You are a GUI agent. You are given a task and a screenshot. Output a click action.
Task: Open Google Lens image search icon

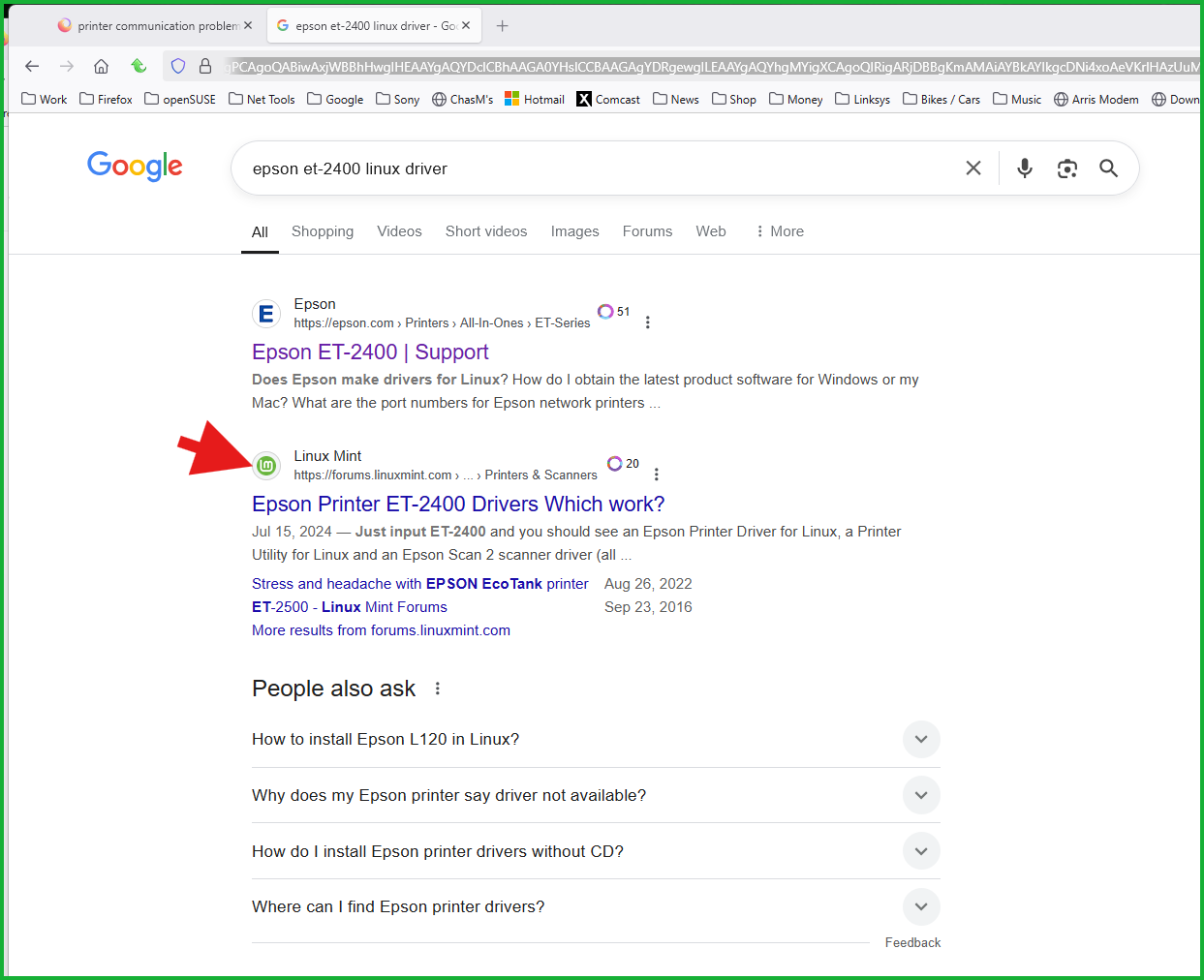(1067, 168)
